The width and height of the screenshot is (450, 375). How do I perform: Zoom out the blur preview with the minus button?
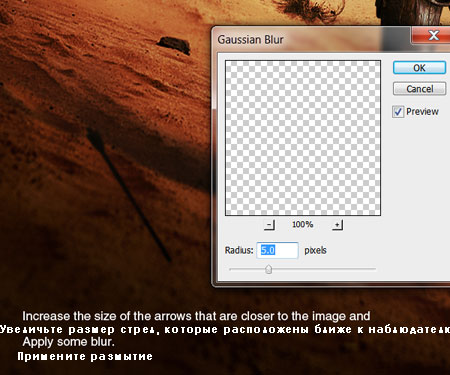(x=269, y=225)
